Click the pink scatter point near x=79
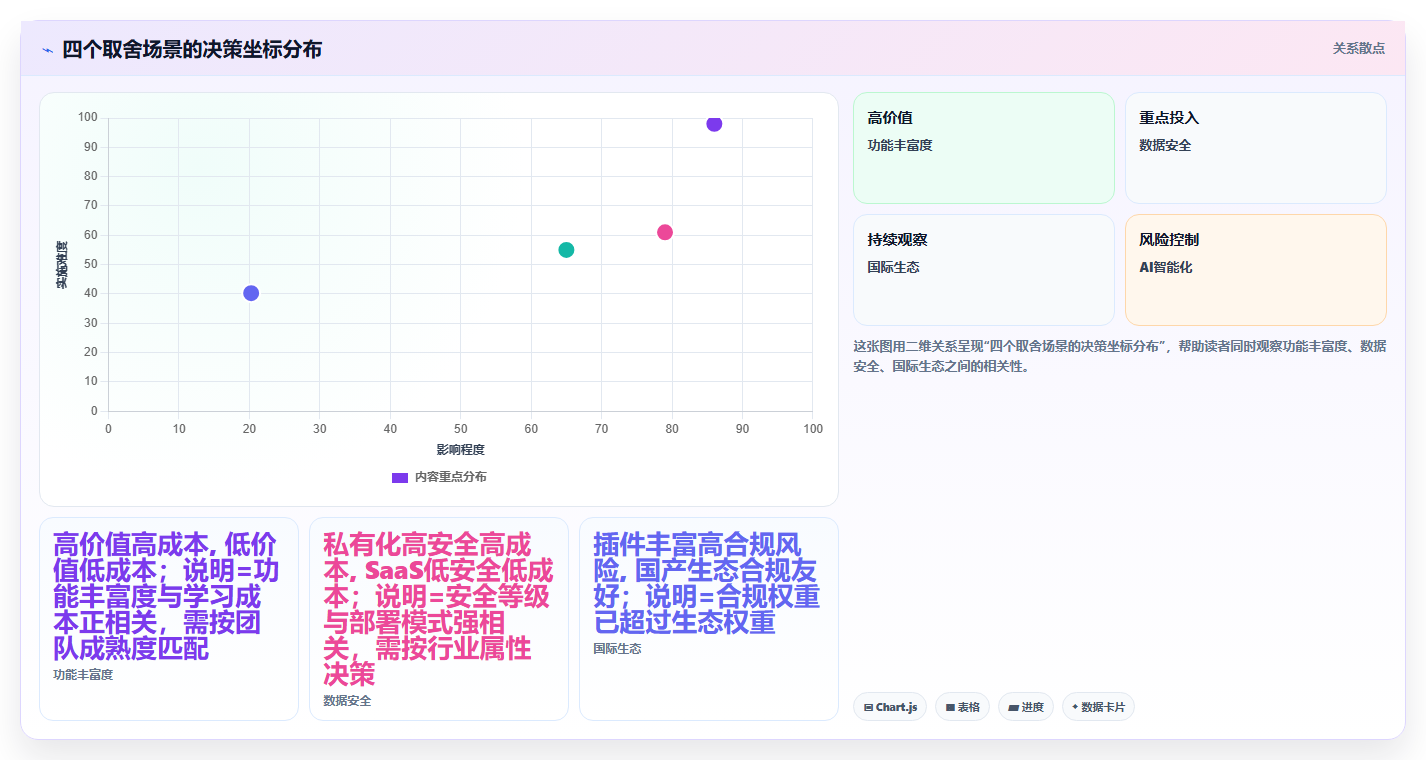 tap(665, 232)
